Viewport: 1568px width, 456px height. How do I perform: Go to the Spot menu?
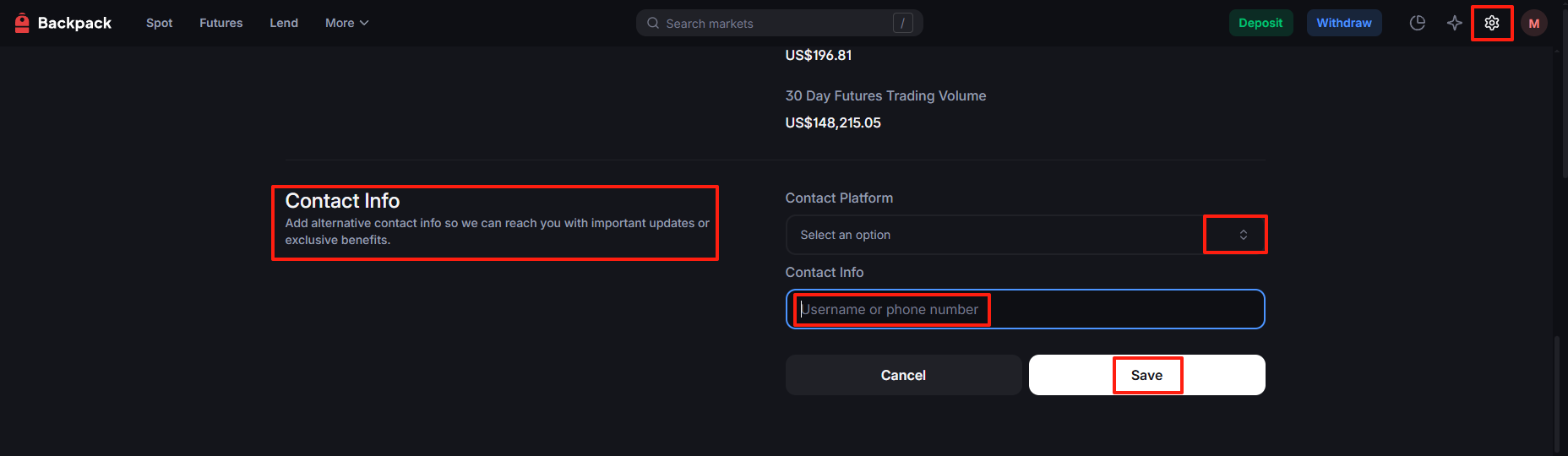(x=159, y=23)
